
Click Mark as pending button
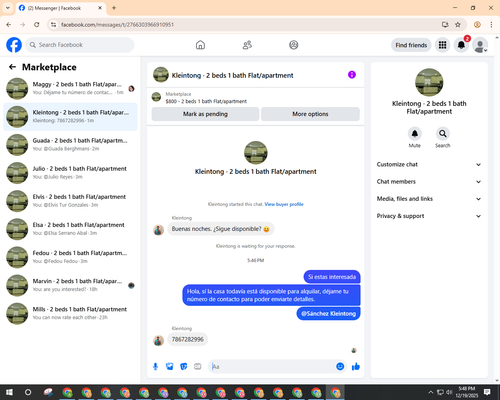205,114
